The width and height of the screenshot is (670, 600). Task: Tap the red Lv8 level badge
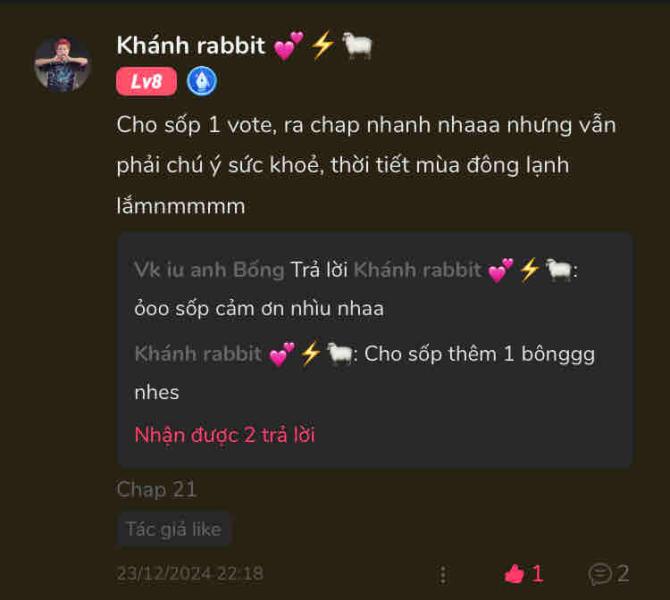[146, 81]
